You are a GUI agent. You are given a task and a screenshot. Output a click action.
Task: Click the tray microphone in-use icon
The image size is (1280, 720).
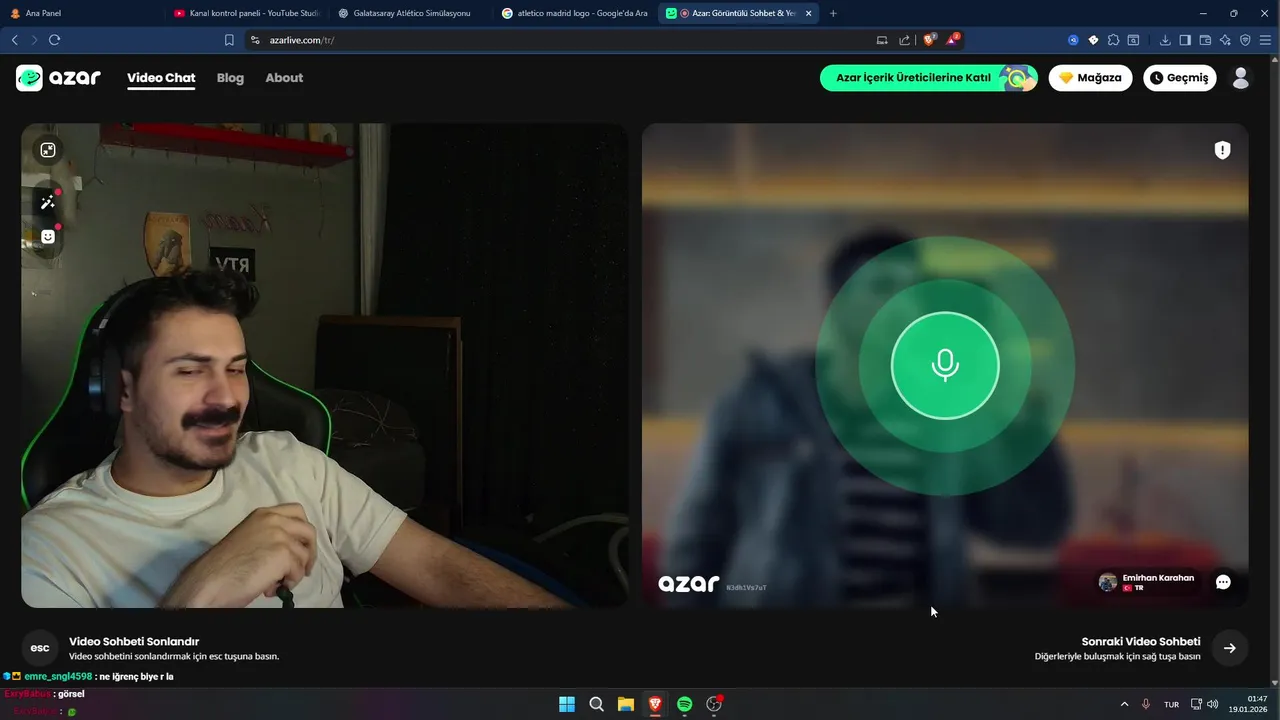1146,704
